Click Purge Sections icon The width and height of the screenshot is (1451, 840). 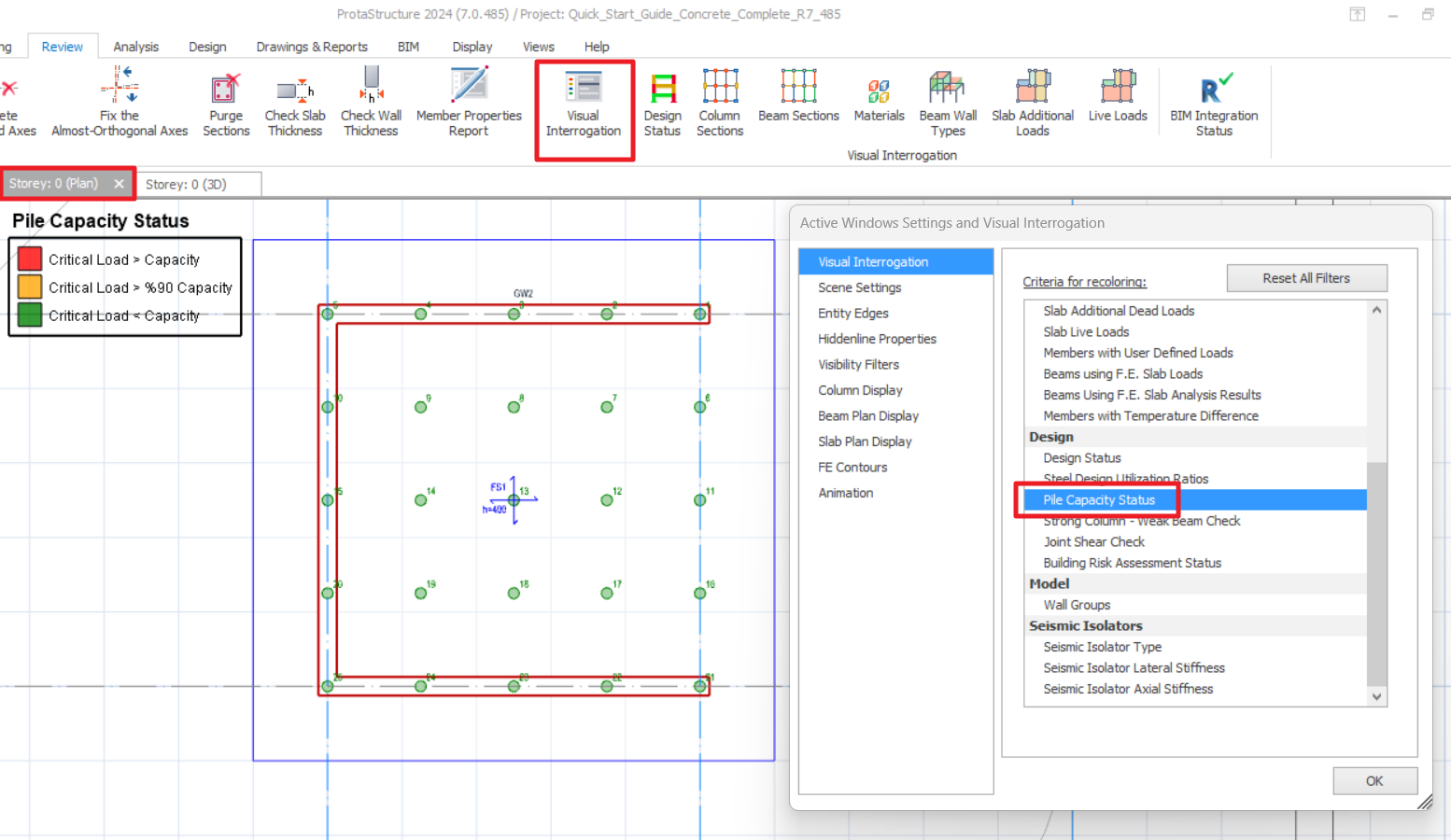[226, 105]
